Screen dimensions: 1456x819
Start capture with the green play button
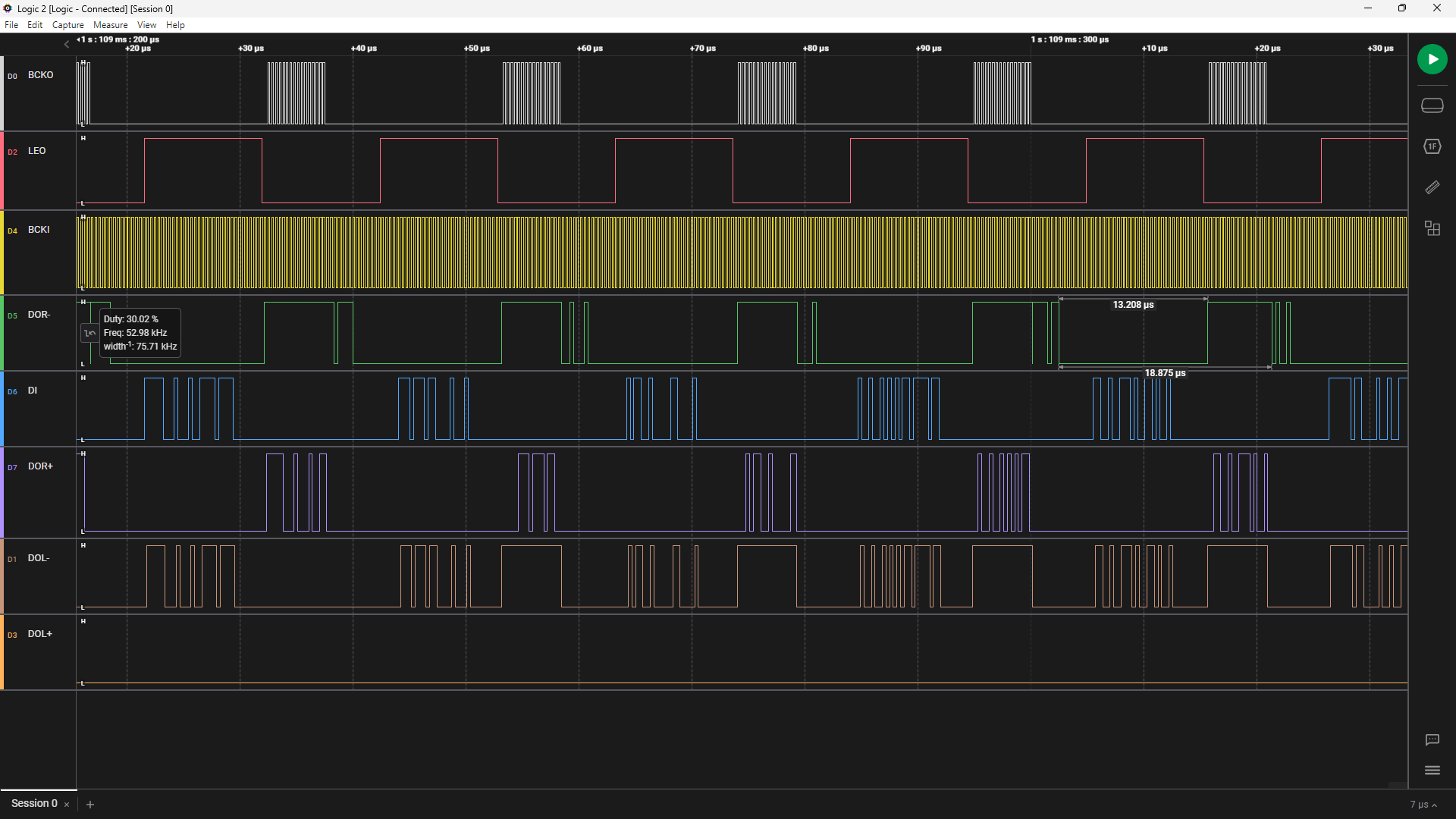1432,59
